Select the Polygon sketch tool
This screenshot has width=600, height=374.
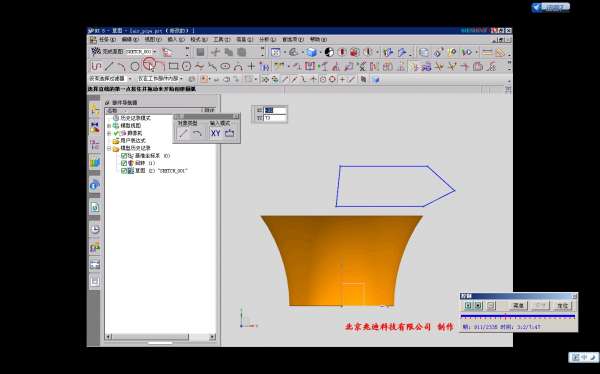[x=186, y=66]
